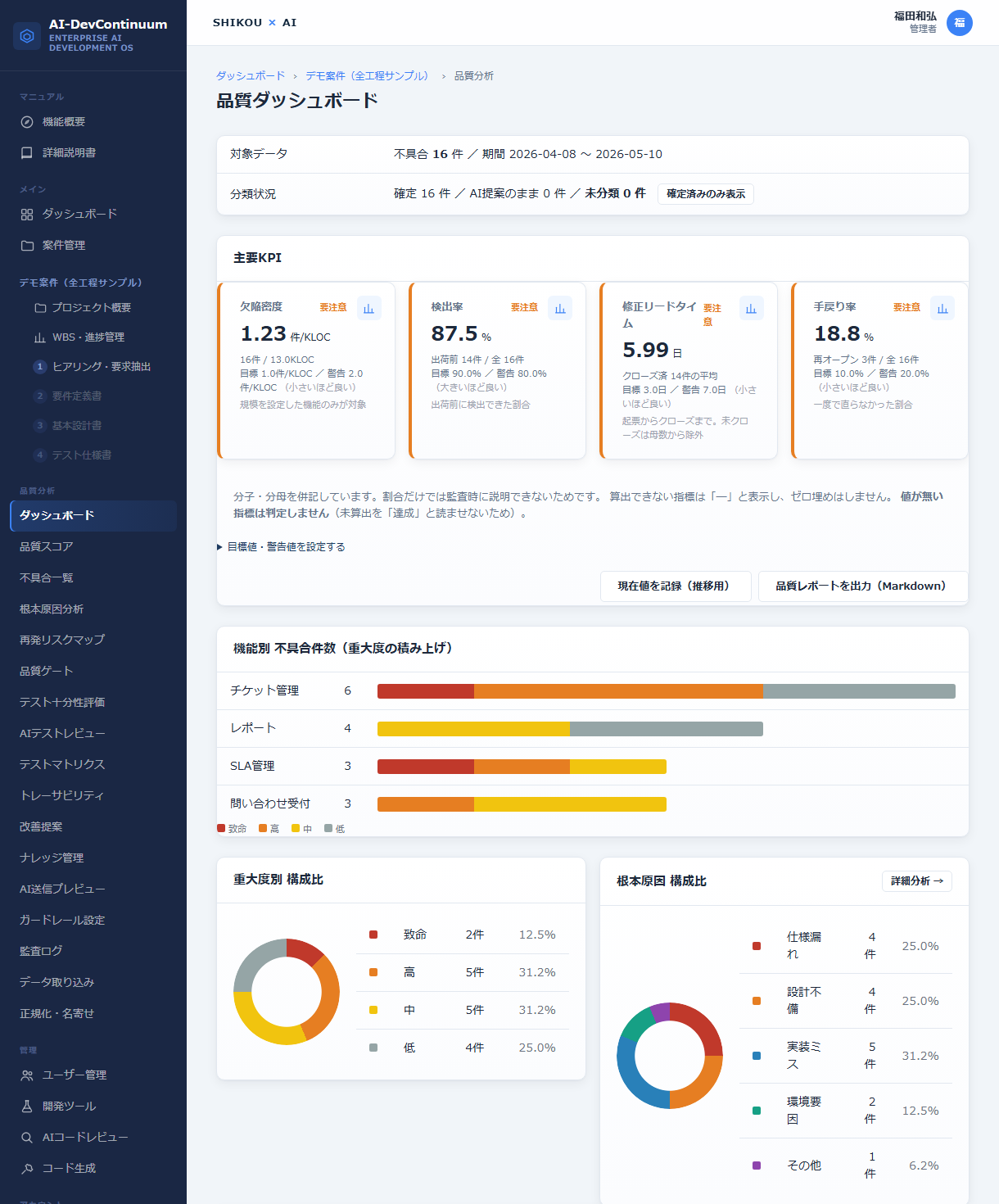This screenshot has width=999, height=1204.
Task: Click the ユーザー管理 people icon
Action: coord(27,1075)
